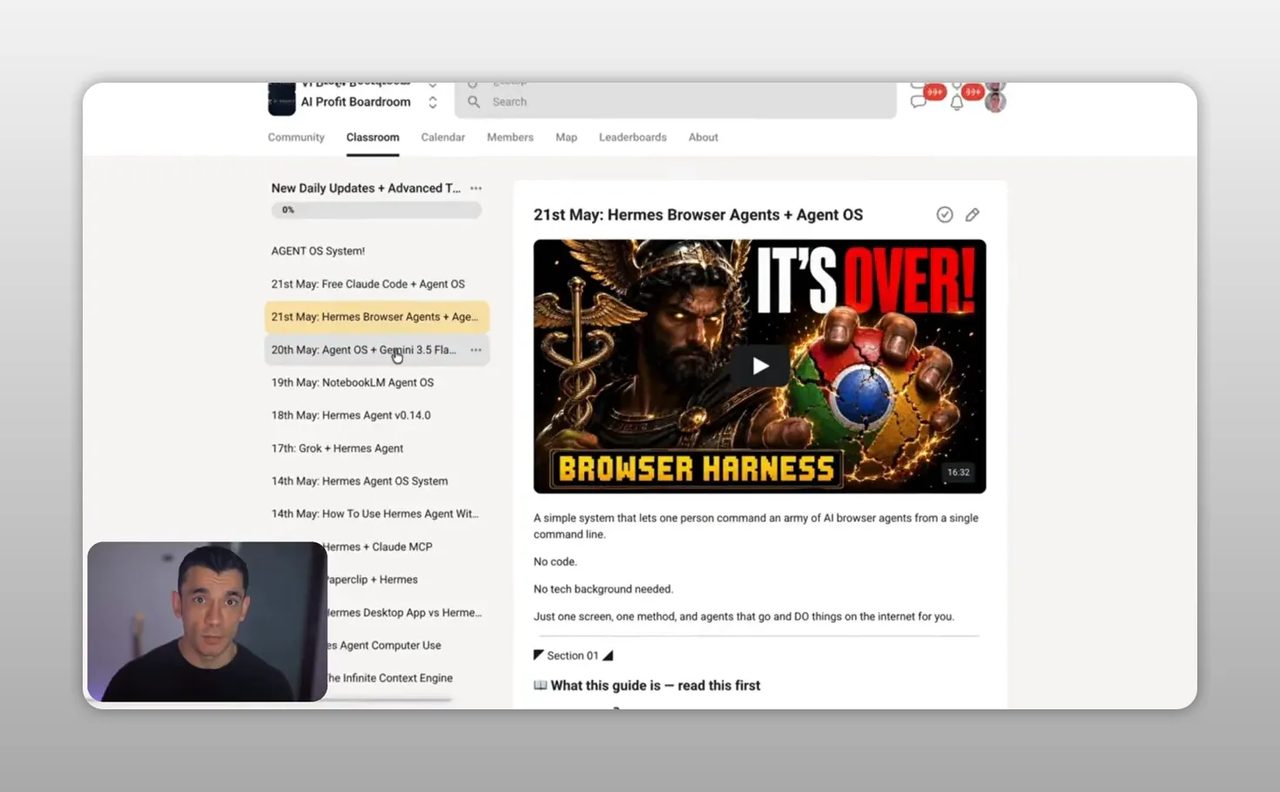Click 'What this guide is — read this first' heading
1280x792 pixels.
(647, 685)
